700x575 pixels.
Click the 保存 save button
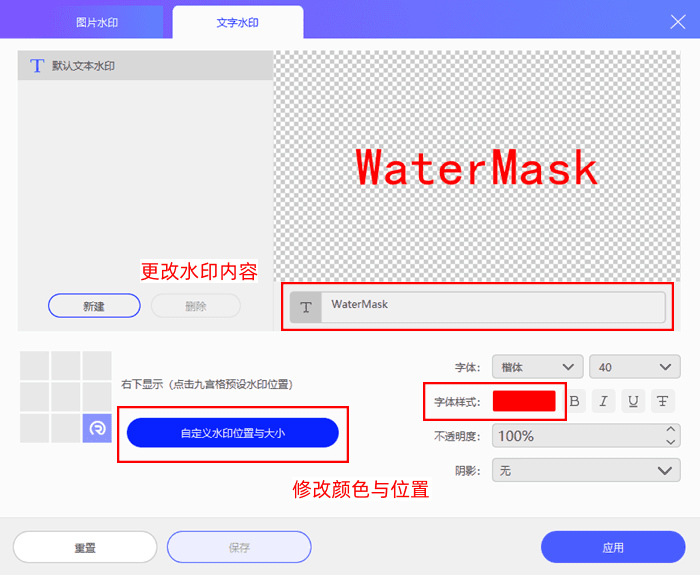point(239,547)
